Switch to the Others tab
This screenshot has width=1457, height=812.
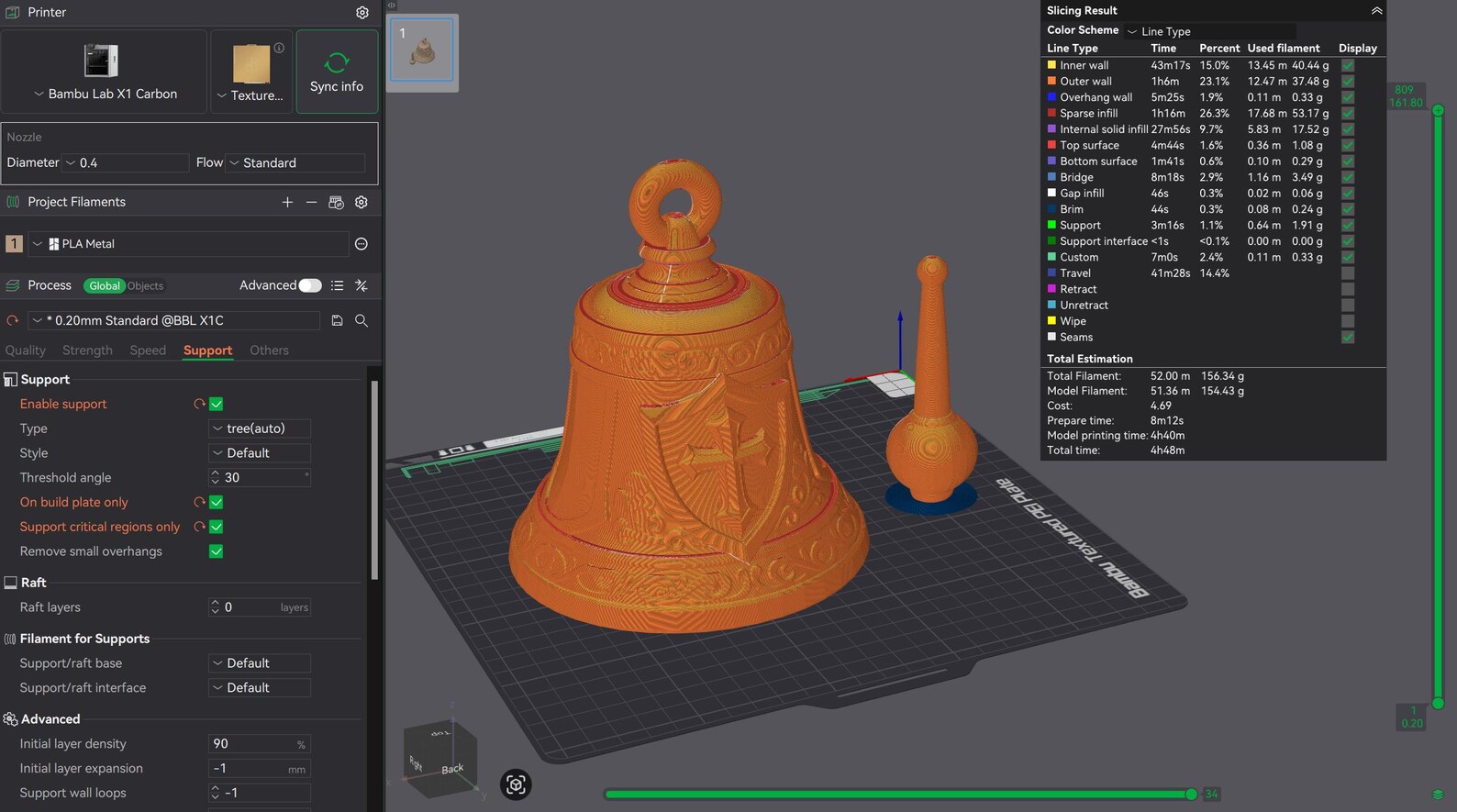[x=269, y=350]
